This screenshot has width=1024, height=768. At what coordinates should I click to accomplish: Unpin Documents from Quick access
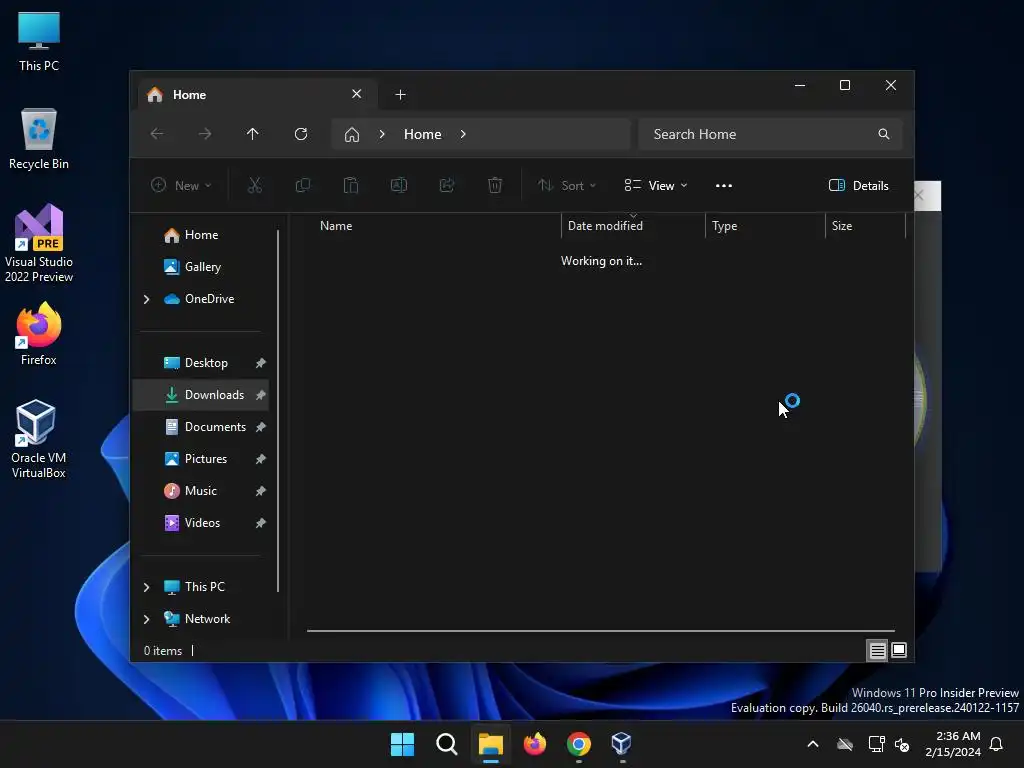pyautogui.click(x=261, y=427)
